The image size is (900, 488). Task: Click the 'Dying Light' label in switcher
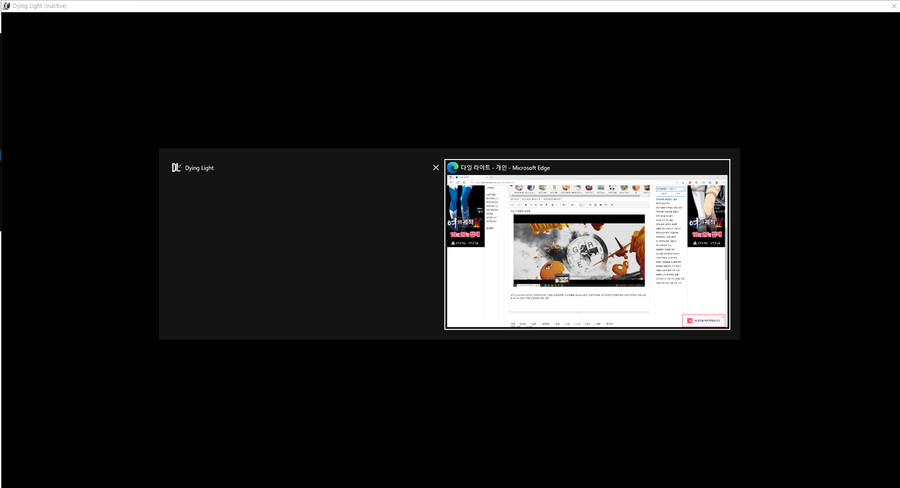click(199, 168)
